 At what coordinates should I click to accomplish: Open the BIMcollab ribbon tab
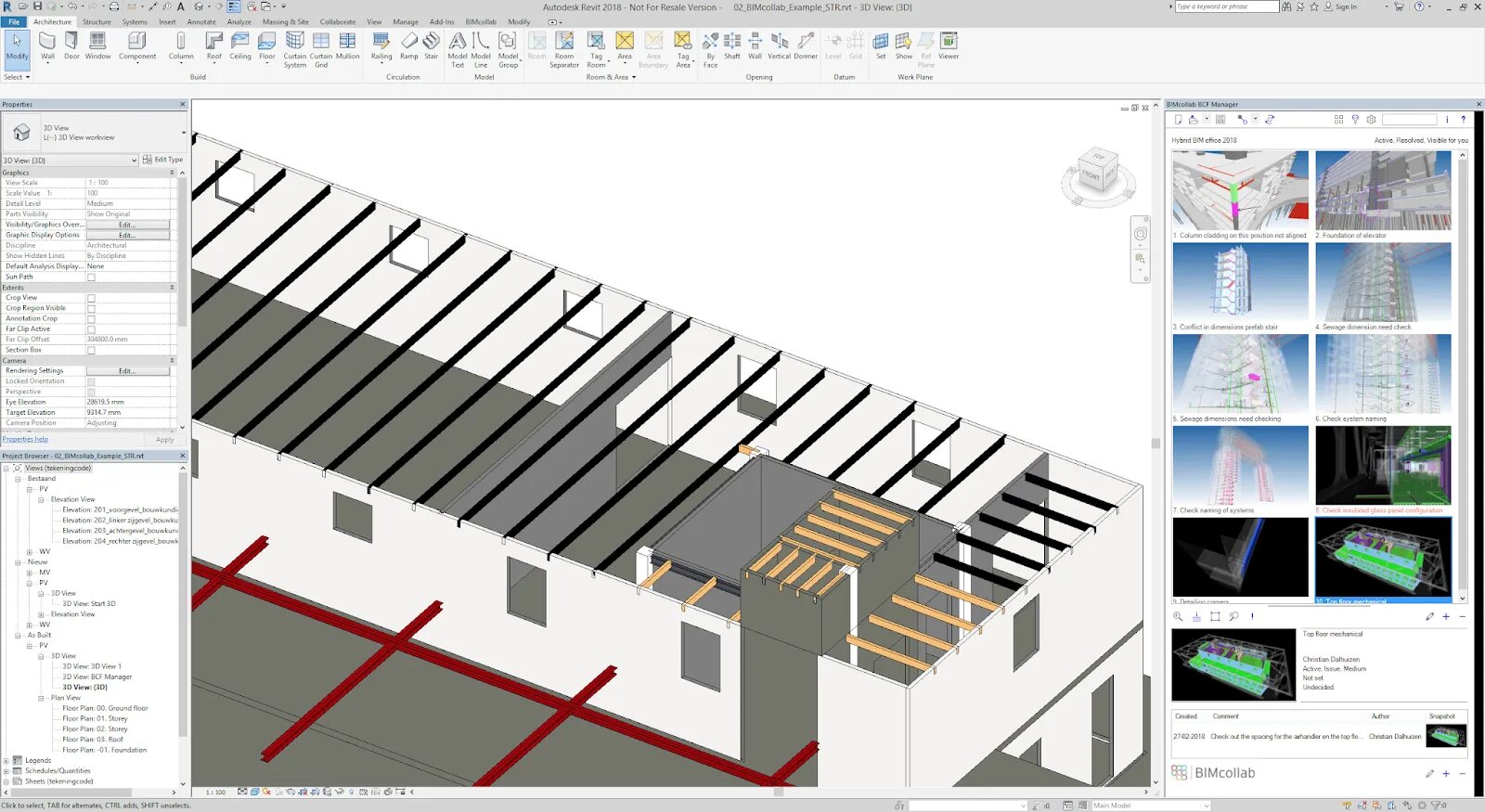click(481, 21)
